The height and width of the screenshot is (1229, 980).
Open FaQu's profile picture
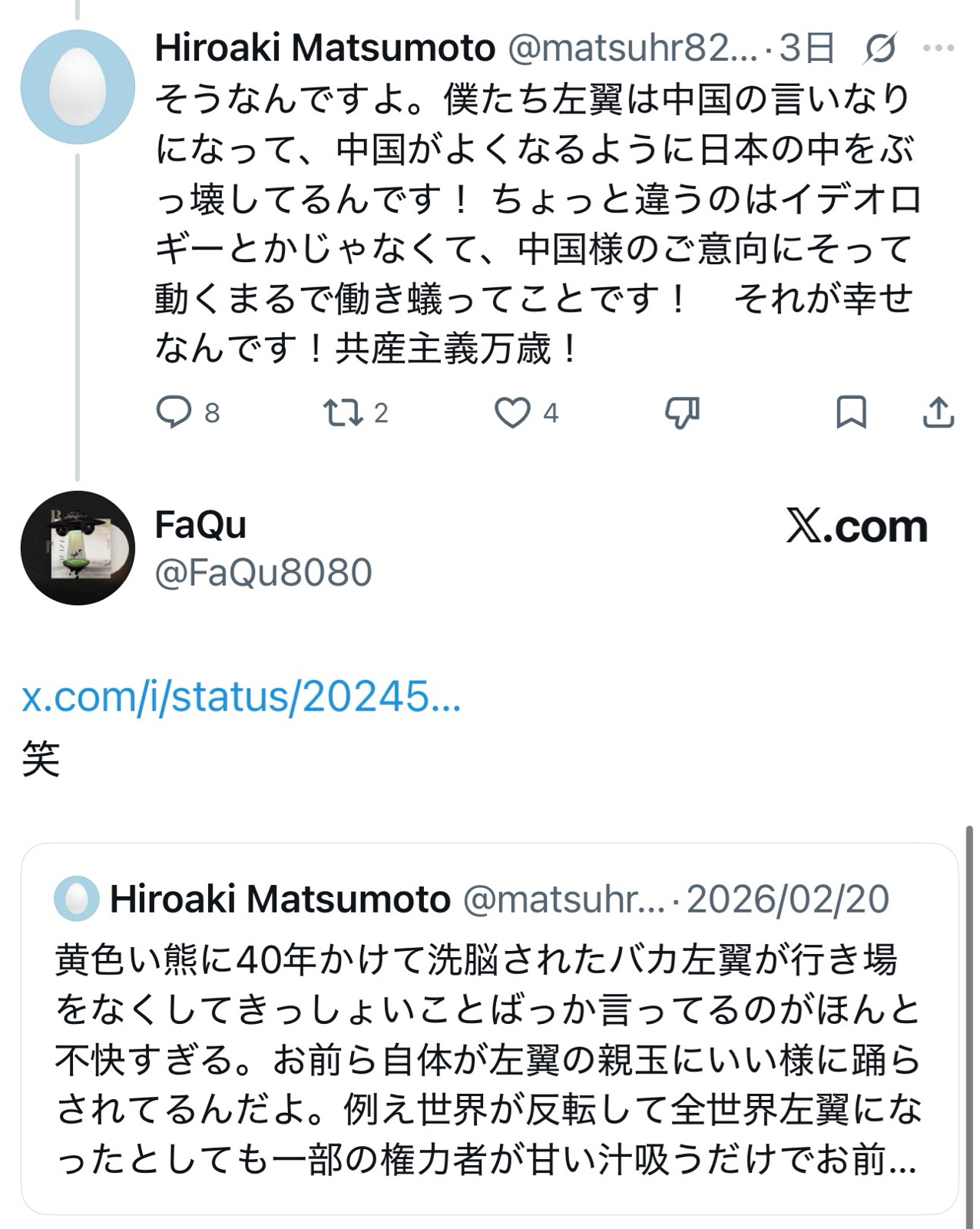point(78,548)
